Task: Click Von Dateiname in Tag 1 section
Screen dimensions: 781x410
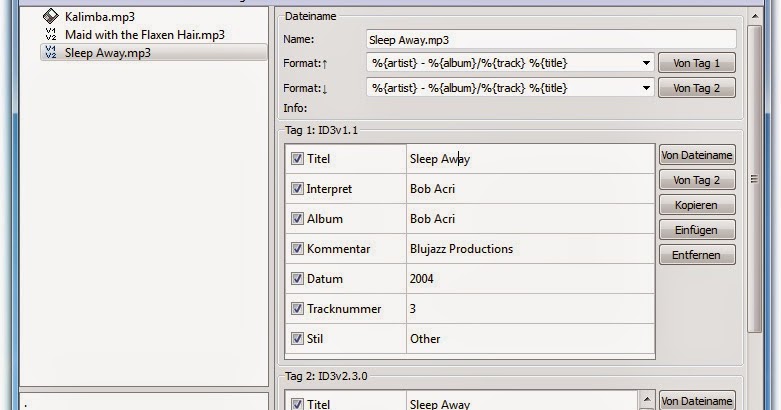Action: pyautogui.click(x=697, y=155)
